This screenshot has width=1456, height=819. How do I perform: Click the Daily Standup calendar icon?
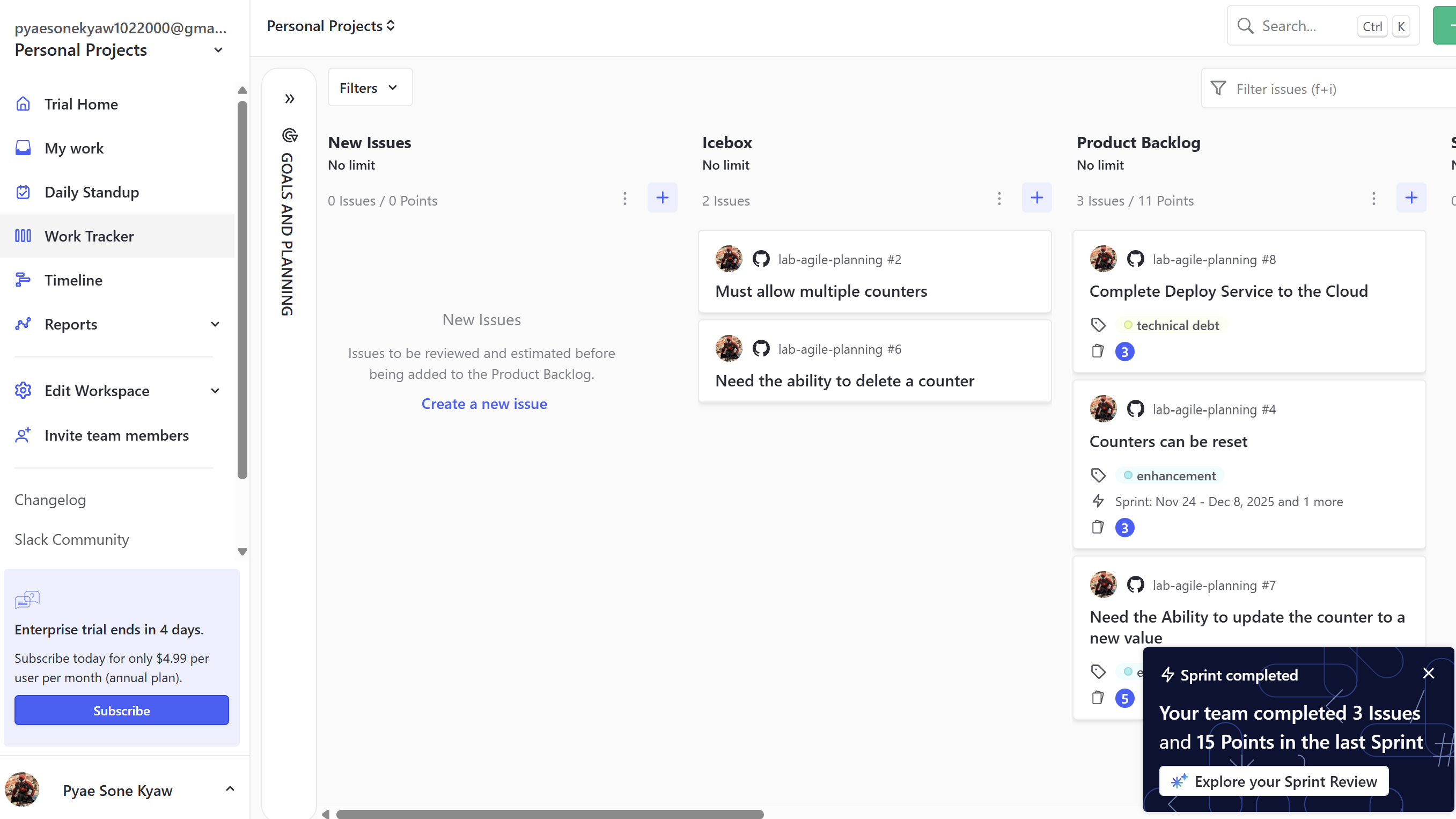tap(23, 192)
